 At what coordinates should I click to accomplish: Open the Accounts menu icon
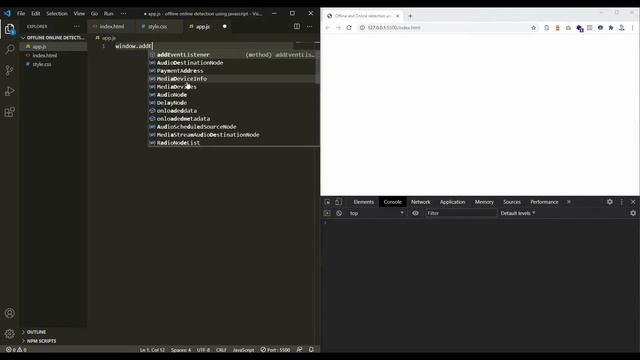[x=9, y=313]
